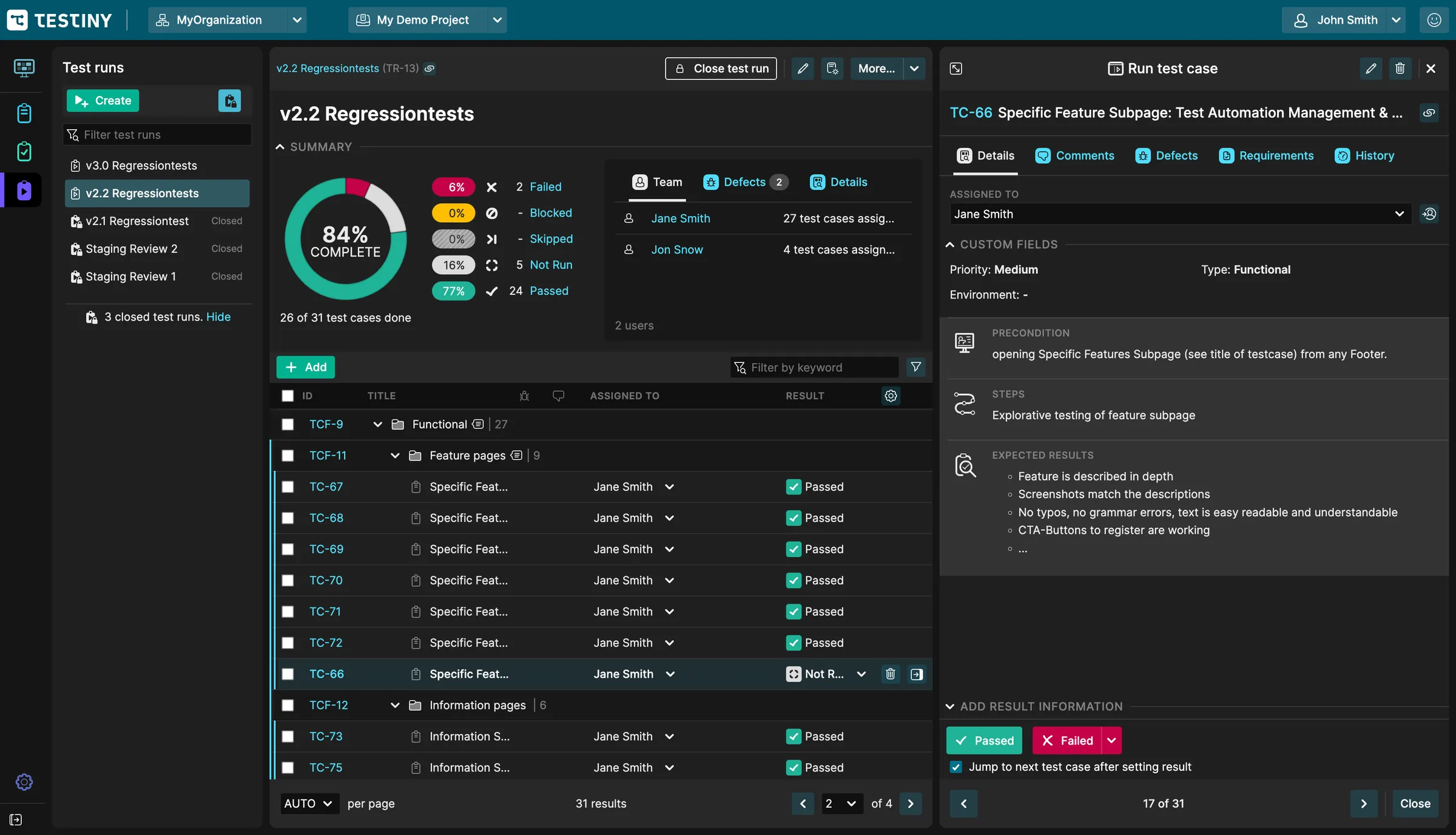Check the select-all checkbox in table header
This screenshot has height=835, width=1456.
pos(288,396)
